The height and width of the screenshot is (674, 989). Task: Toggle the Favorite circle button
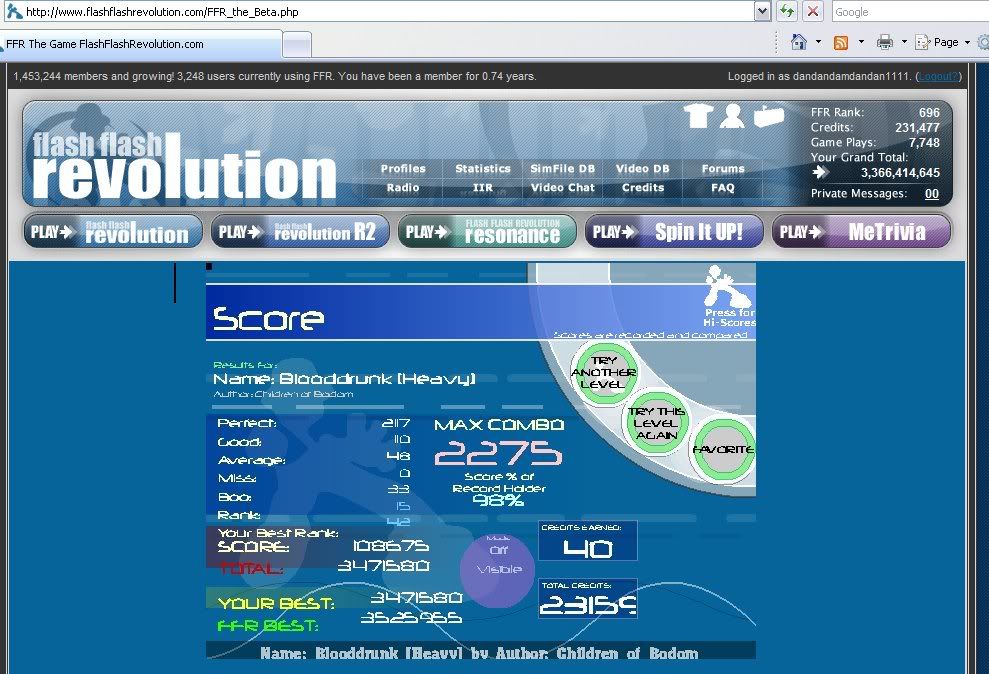point(722,450)
